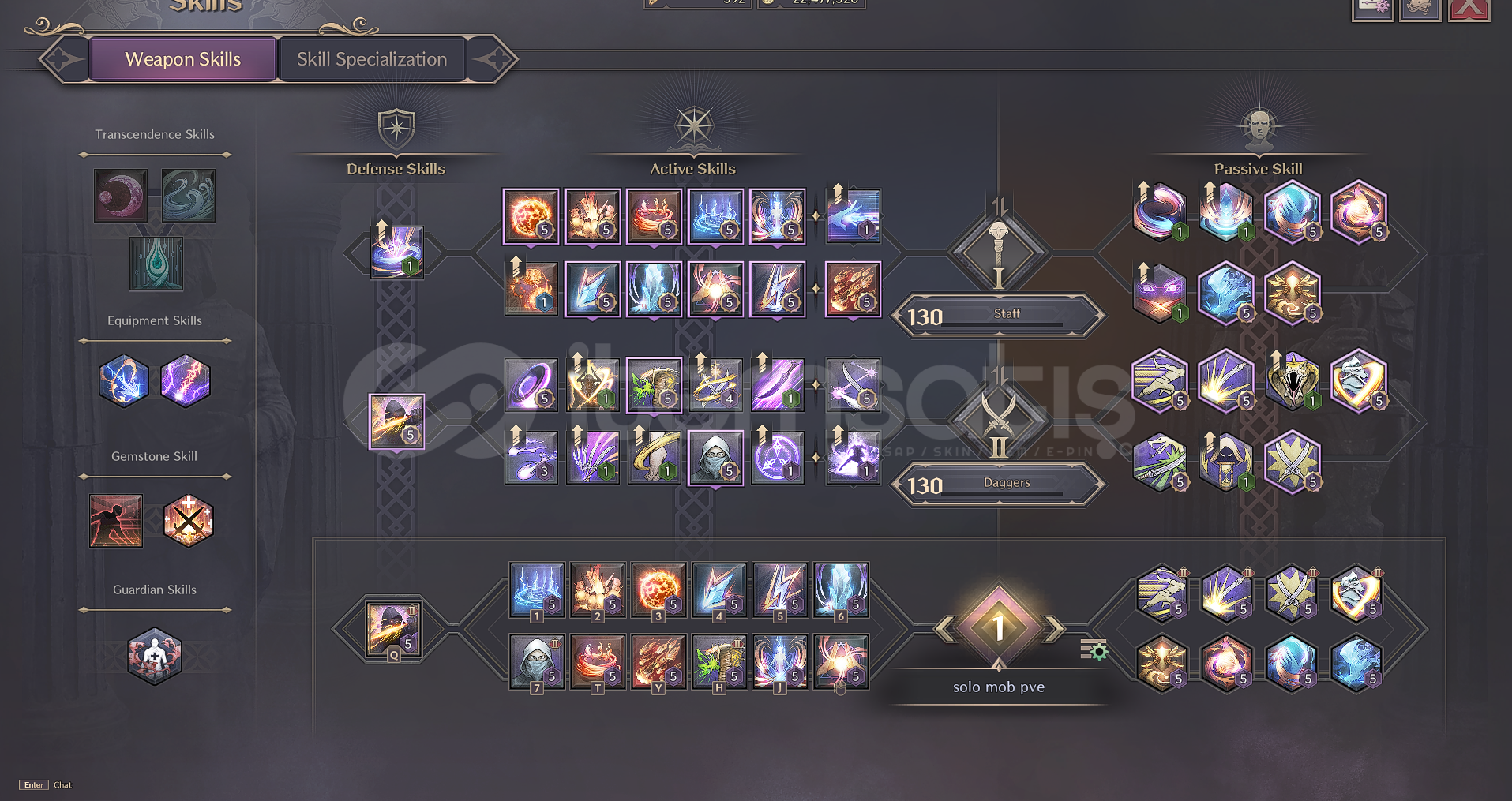Select the fireball skill in Active Skills
The width and height of the screenshot is (1512, 801).
(531, 215)
